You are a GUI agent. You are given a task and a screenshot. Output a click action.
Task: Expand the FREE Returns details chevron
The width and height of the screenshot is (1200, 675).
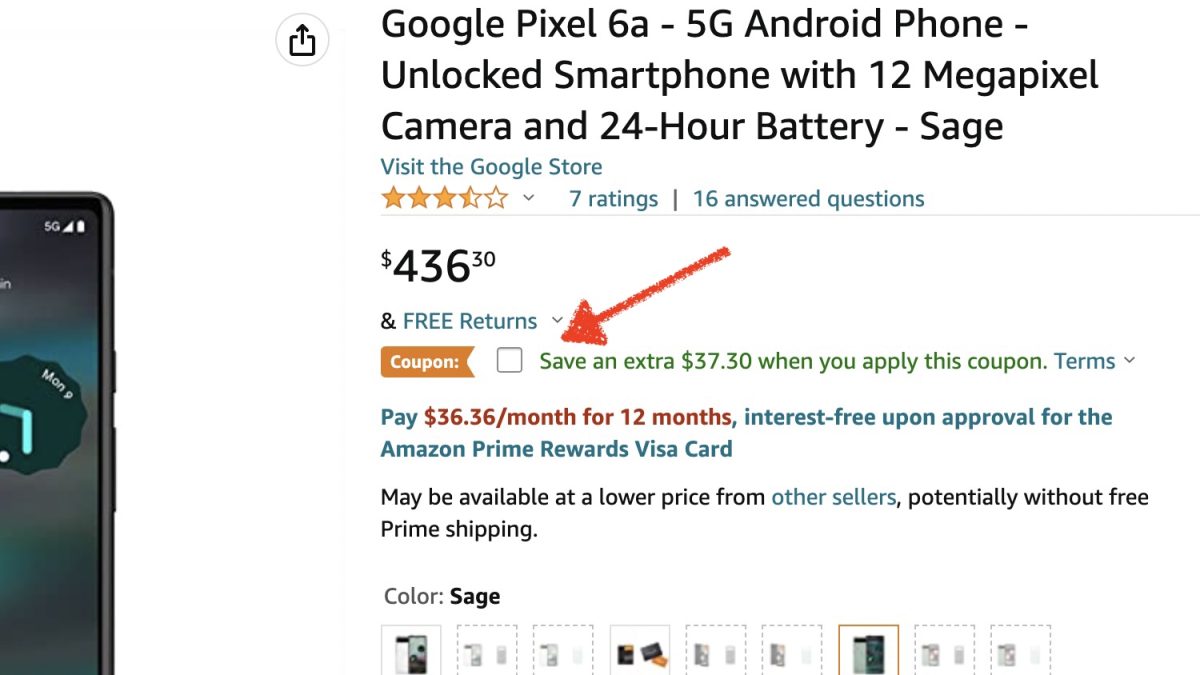(x=558, y=321)
